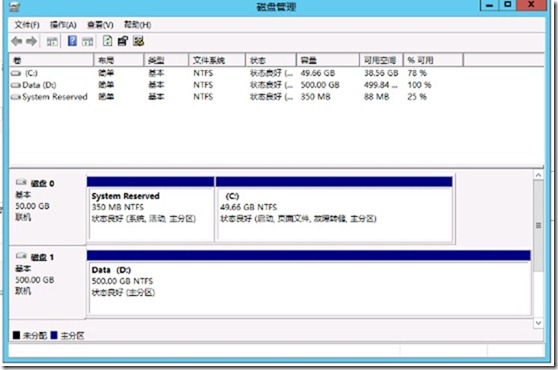Click the drive icon beside System Reserved row
558x370 pixels.
point(16,97)
